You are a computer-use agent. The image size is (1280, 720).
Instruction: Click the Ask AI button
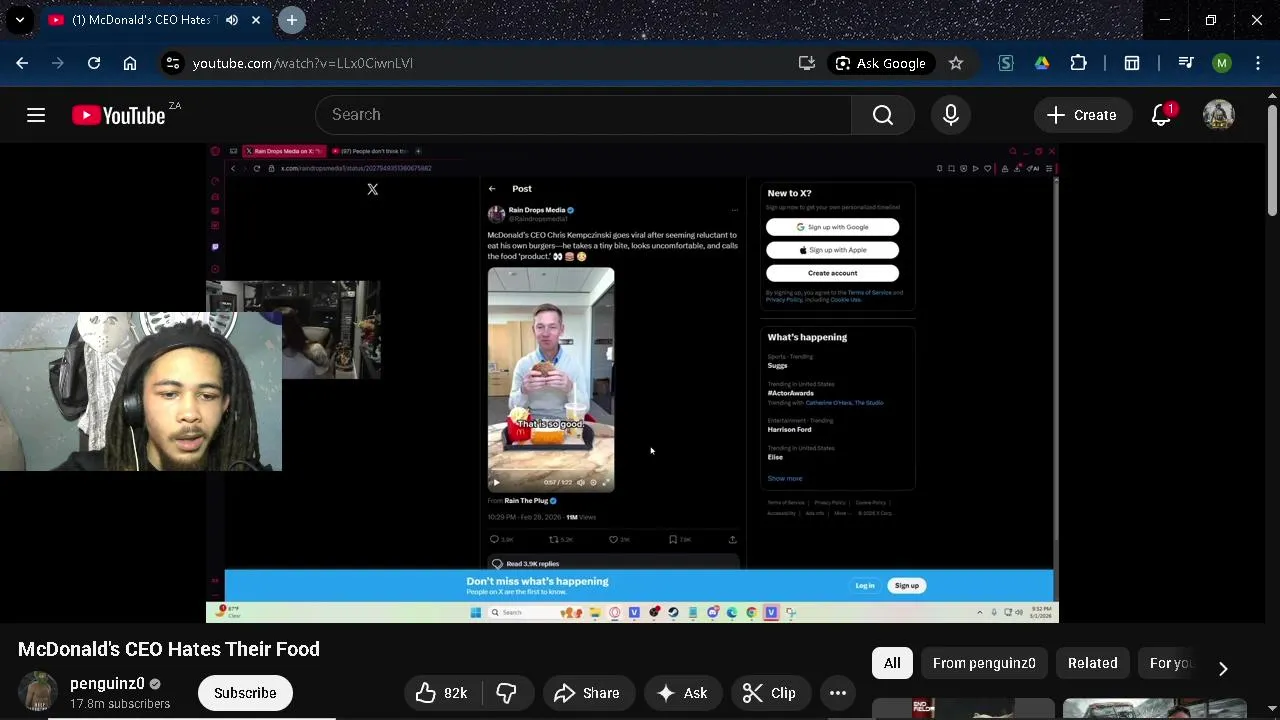pos(683,693)
